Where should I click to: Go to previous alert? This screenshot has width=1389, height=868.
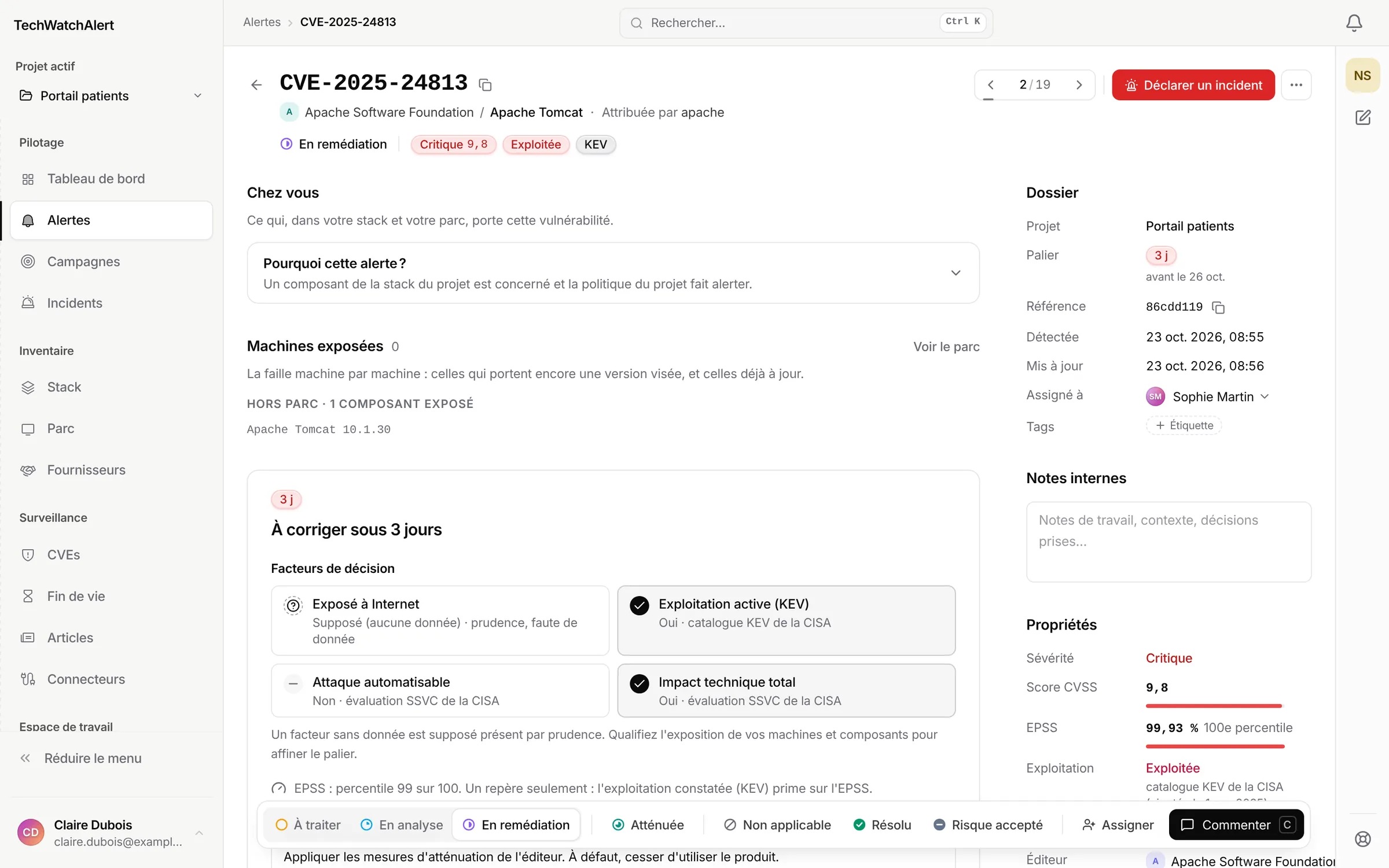pos(991,85)
